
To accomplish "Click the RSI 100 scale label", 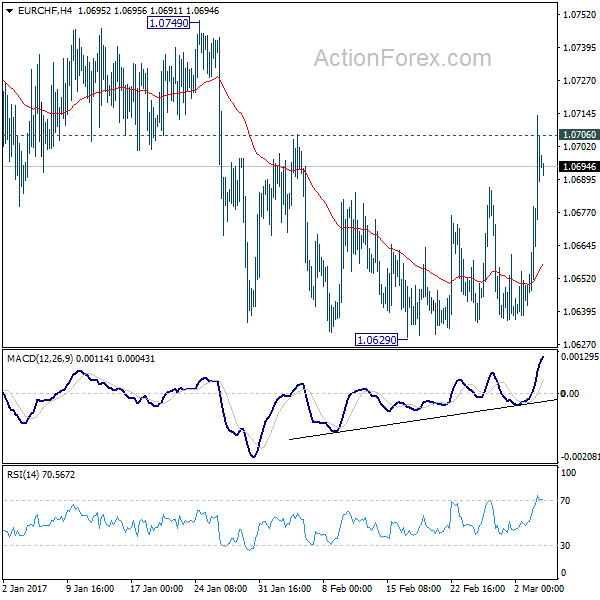I will pos(568,473).
